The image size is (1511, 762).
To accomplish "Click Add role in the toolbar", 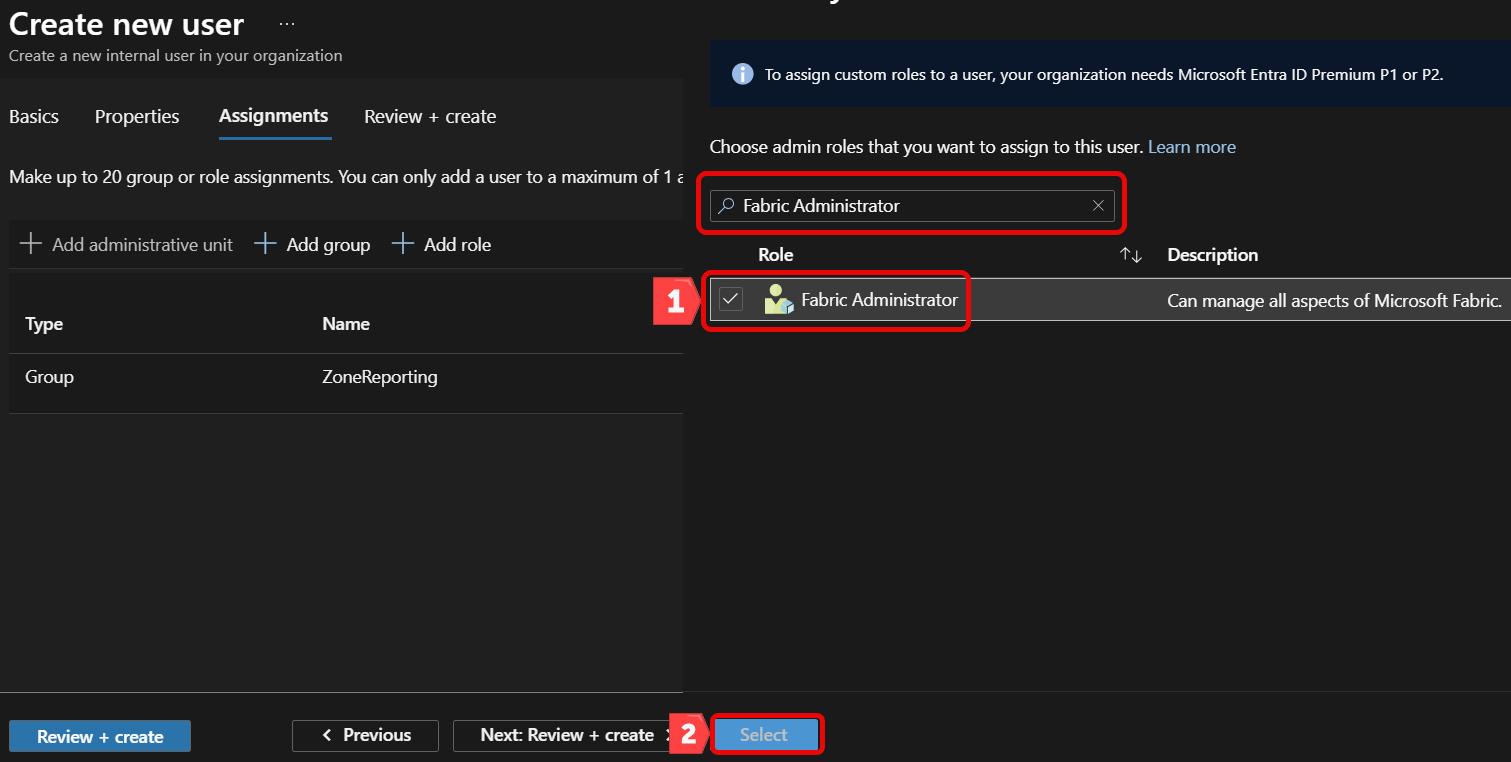I will click(442, 244).
